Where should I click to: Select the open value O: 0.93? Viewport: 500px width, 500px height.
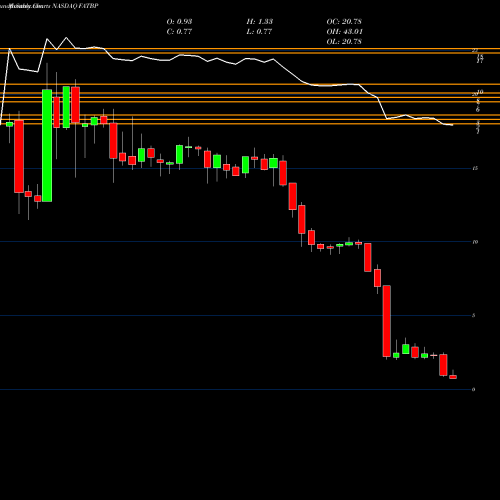[179, 21]
